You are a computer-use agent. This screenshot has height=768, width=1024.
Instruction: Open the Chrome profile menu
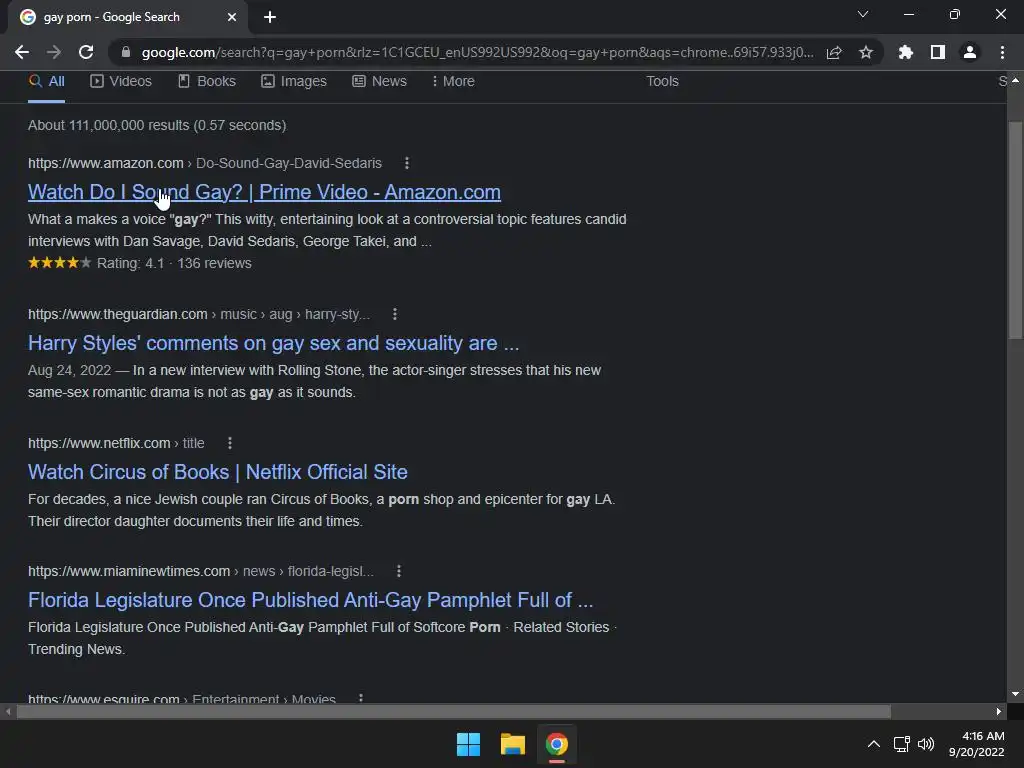tap(970, 52)
